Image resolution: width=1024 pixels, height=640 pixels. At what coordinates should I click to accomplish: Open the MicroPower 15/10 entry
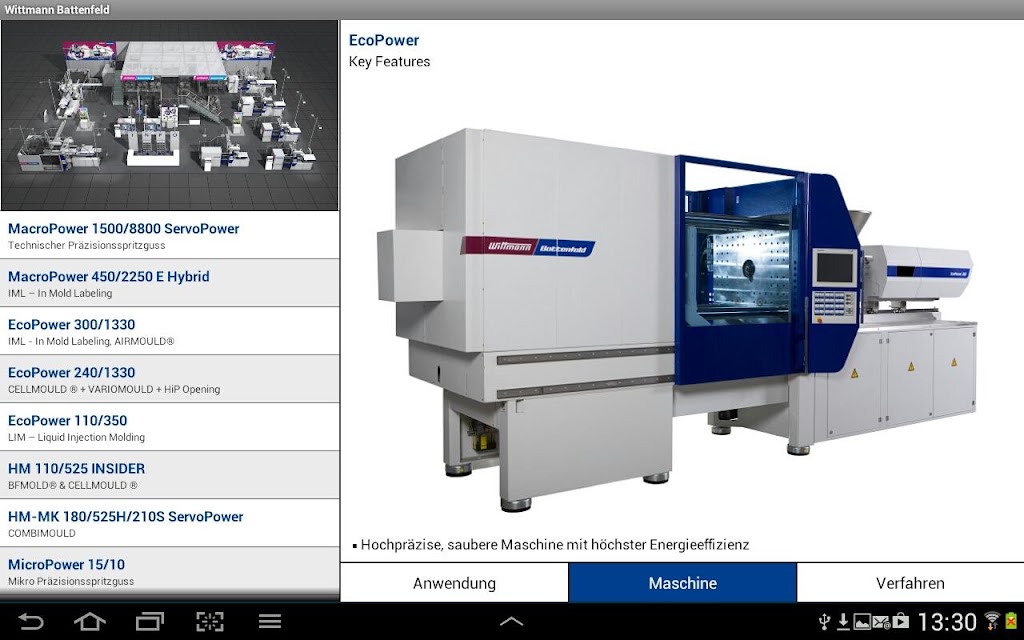[170, 571]
